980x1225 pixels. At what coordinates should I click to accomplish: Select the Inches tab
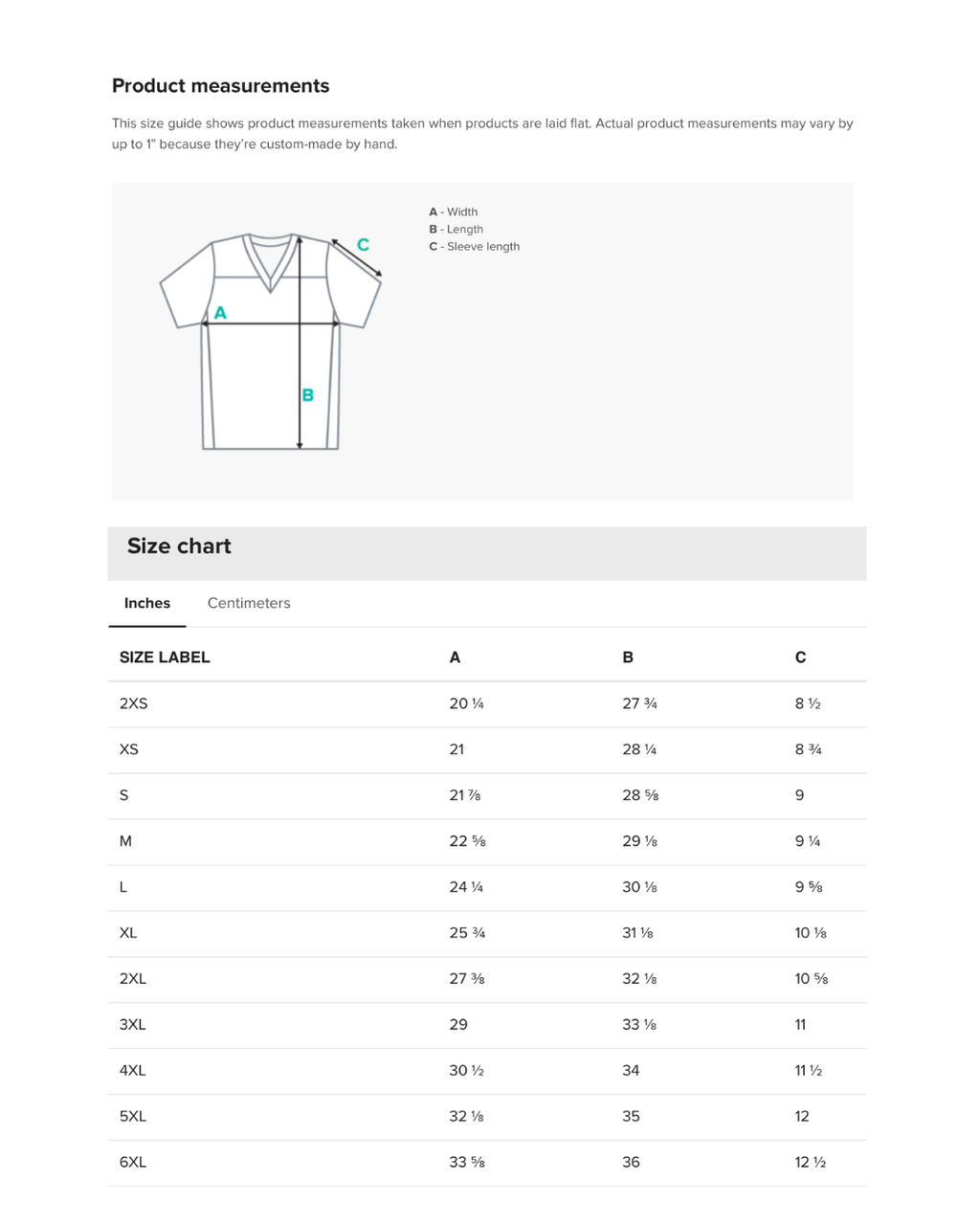[x=146, y=603]
